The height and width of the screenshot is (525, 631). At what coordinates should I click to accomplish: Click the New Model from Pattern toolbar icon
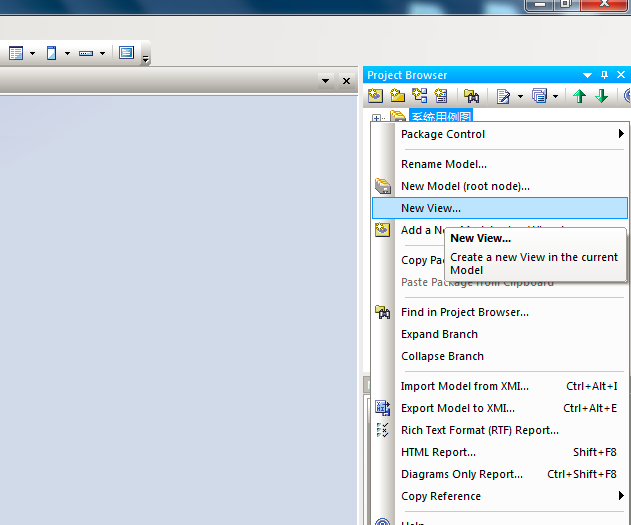pyautogui.click(x=375, y=96)
